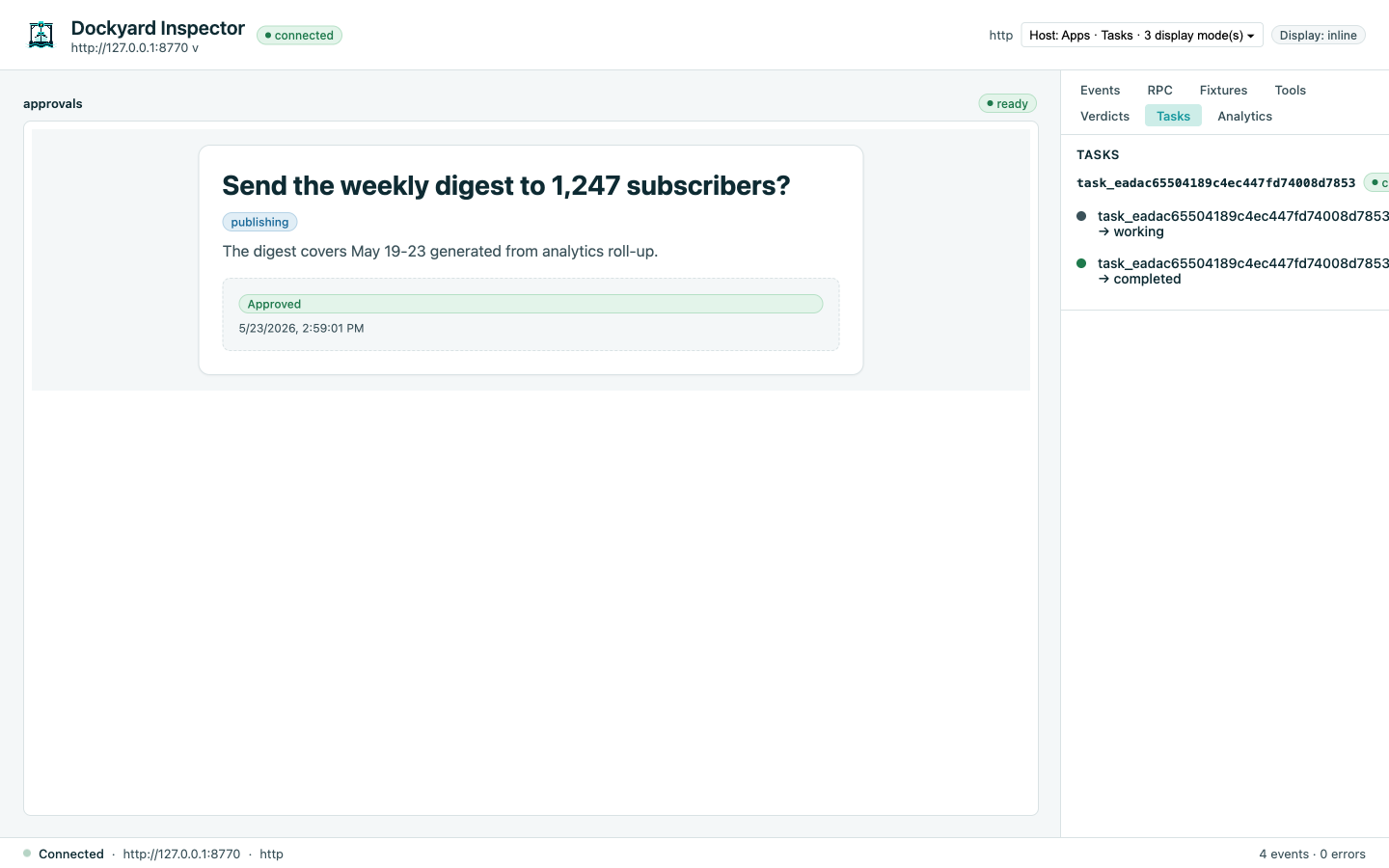
Task: Click the bold task_eadac65504189c4ec447fd74008d7853 heading
Action: pos(1215,182)
